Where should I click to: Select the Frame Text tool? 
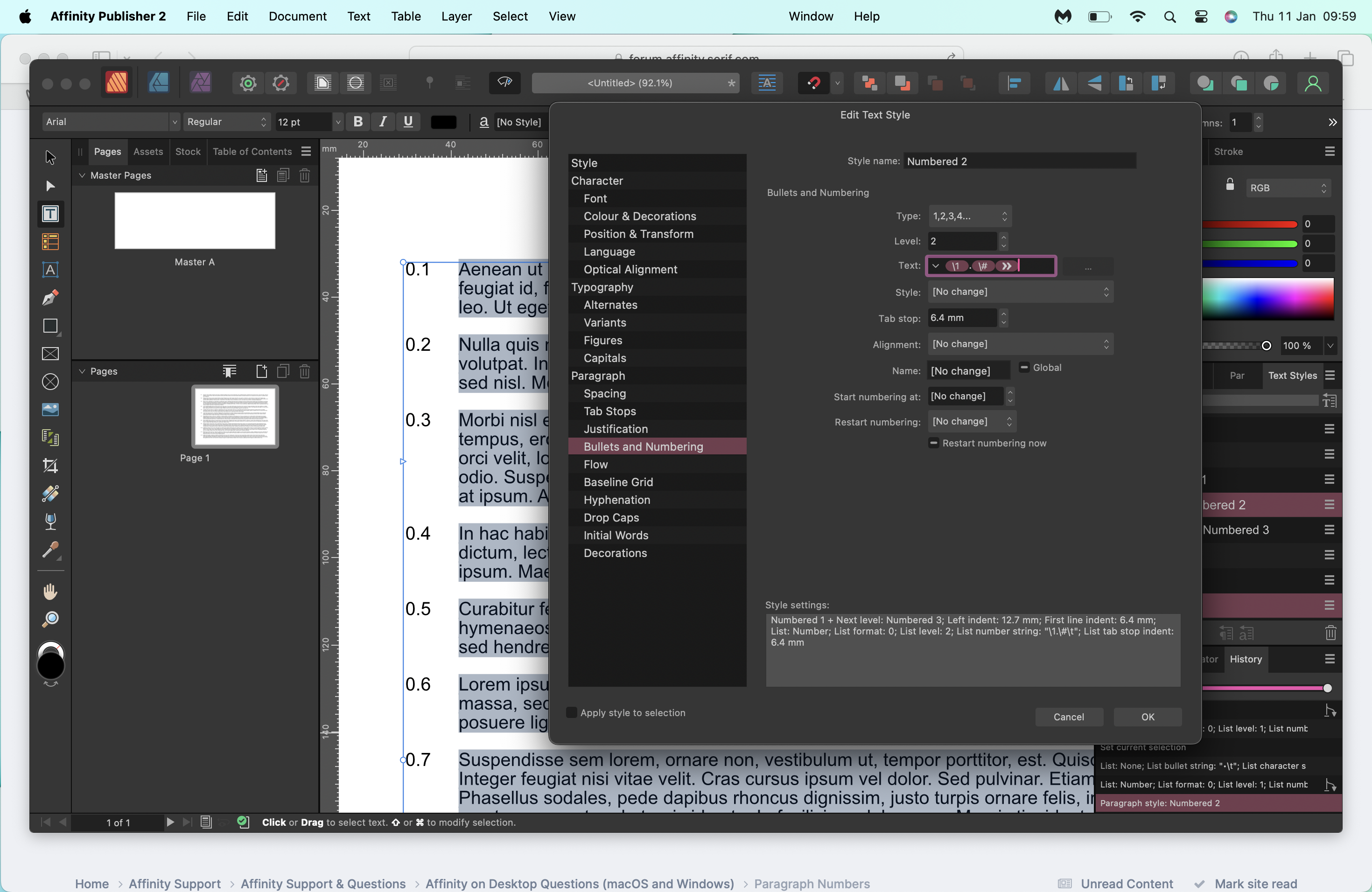pyautogui.click(x=51, y=214)
